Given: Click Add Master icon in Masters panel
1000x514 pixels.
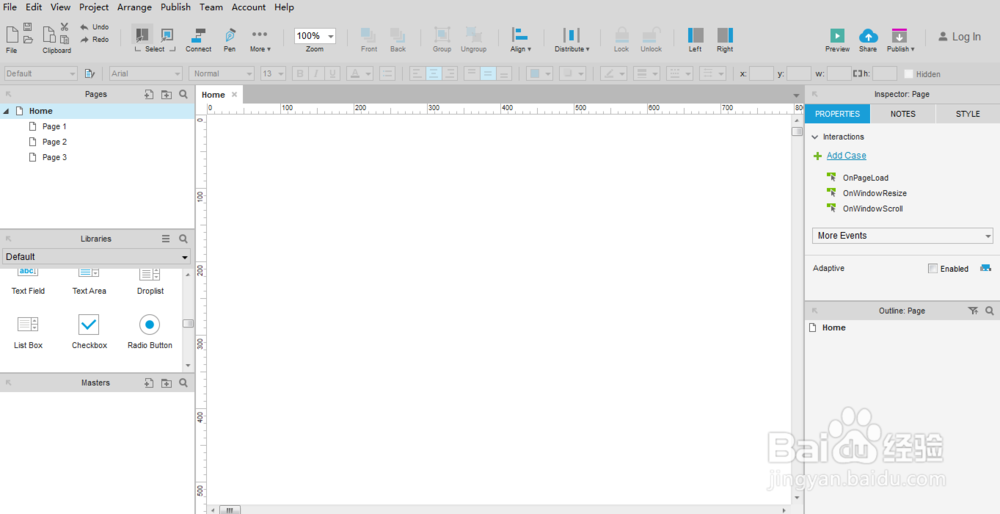Looking at the screenshot, I should tap(149, 383).
